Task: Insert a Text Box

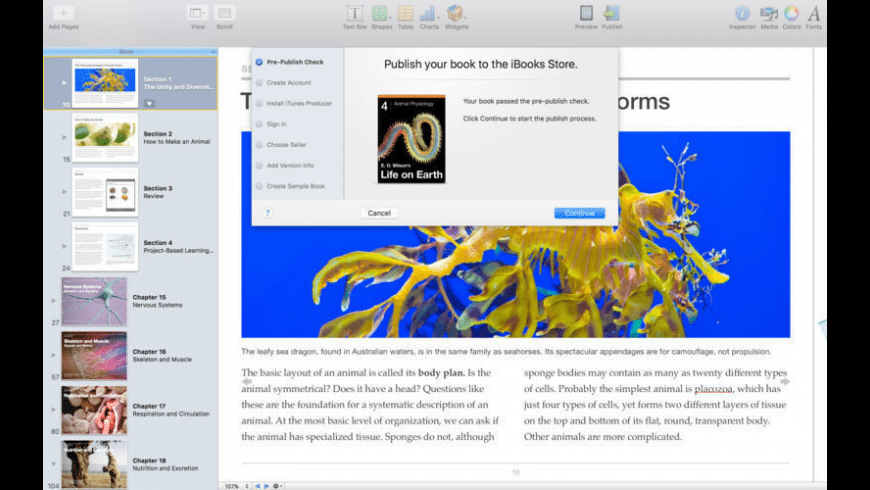Action: [x=355, y=13]
